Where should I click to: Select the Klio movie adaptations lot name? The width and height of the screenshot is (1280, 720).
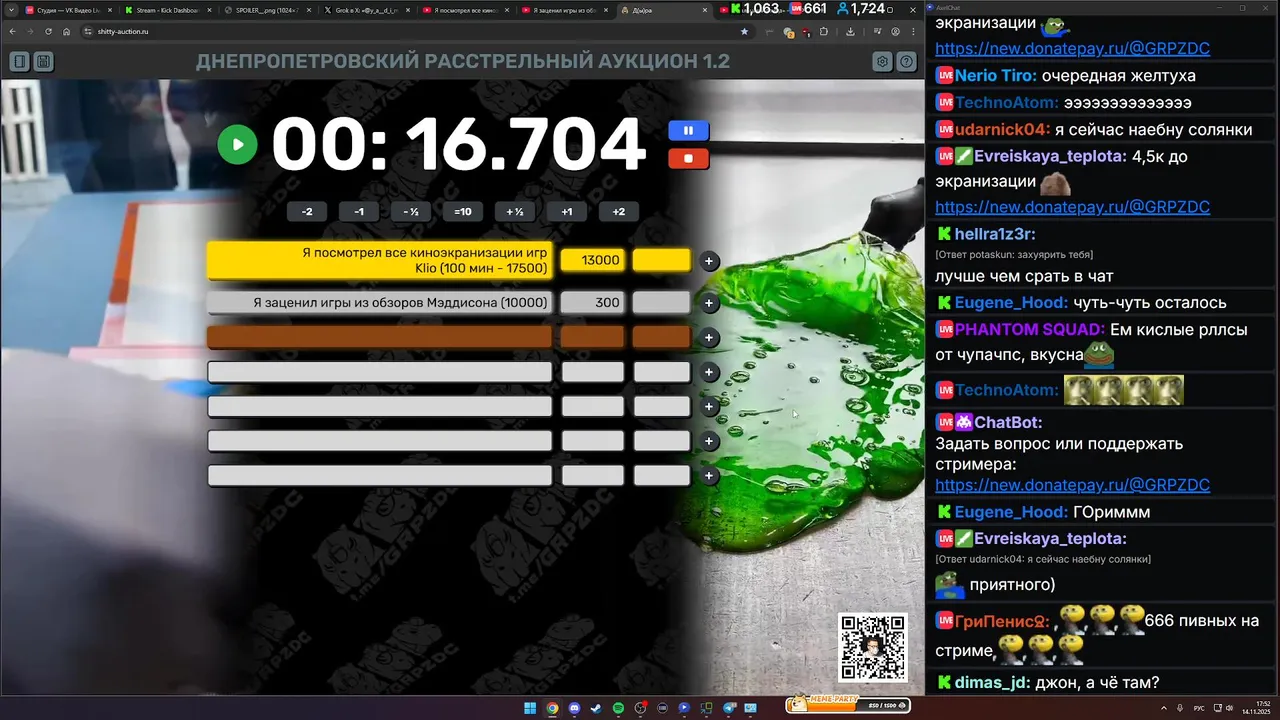point(379,261)
